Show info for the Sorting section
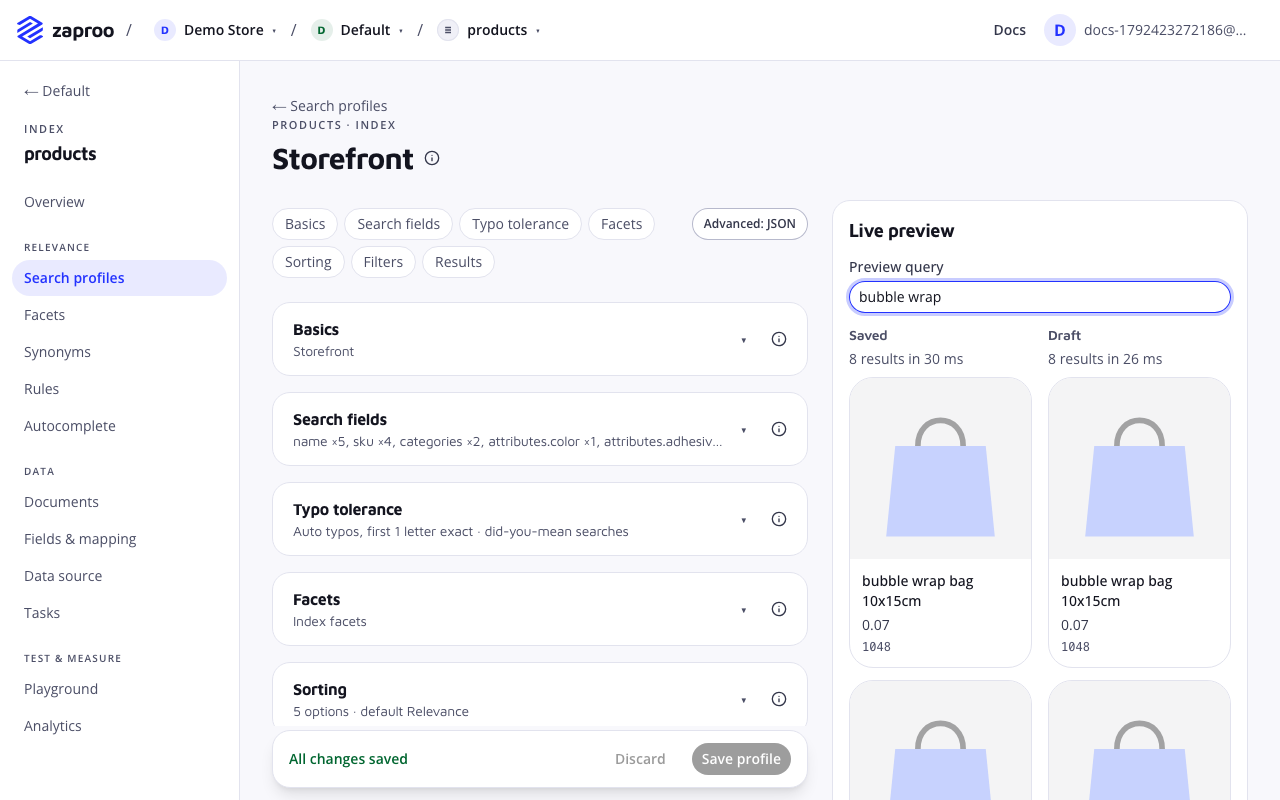1280x800 pixels. (779, 699)
